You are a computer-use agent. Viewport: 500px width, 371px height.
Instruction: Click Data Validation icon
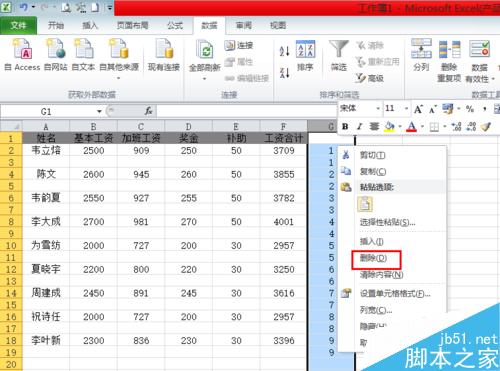pyautogui.click(x=479, y=49)
